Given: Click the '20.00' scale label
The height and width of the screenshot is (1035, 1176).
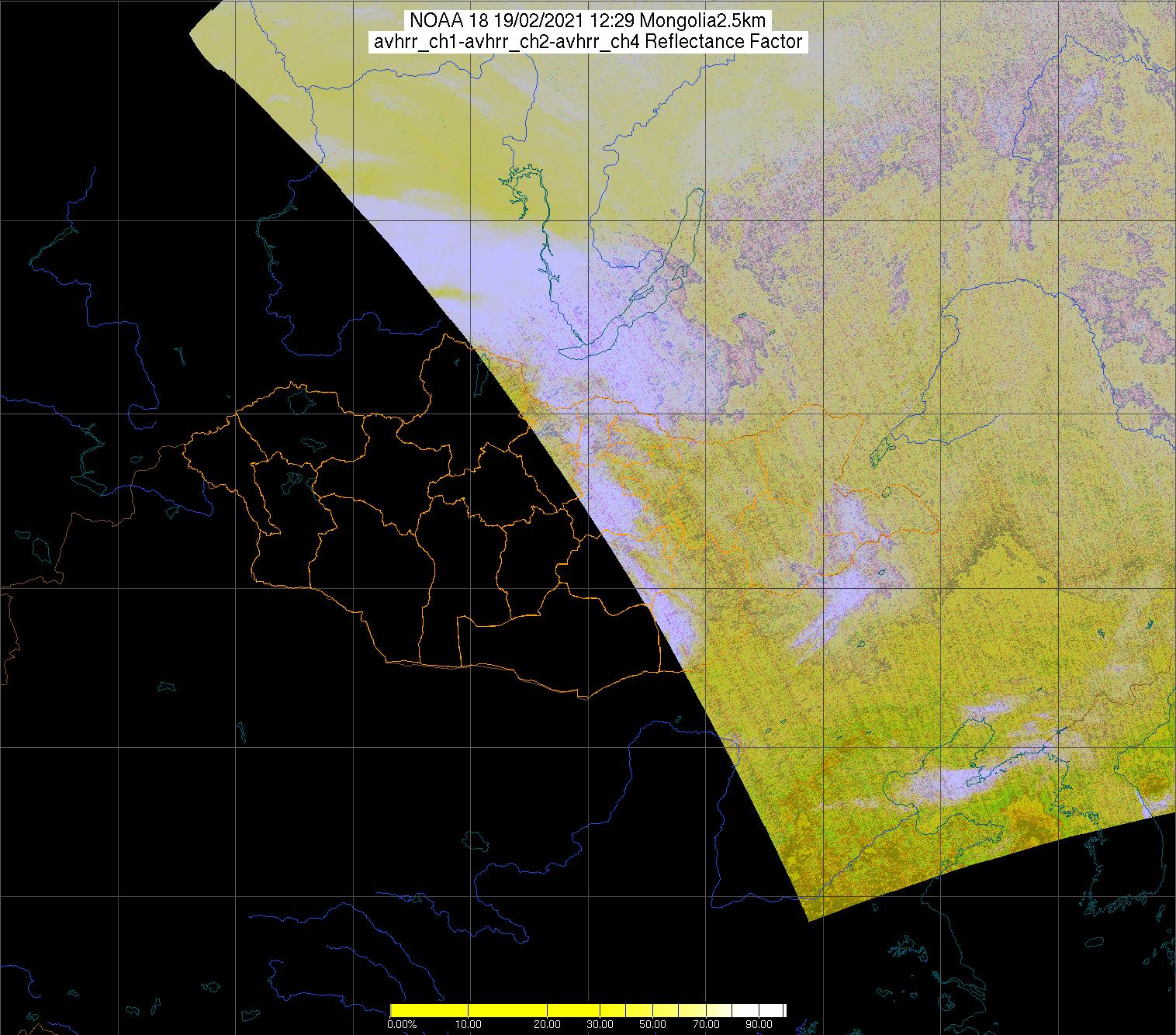Looking at the screenshot, I should click(548, 1026).
